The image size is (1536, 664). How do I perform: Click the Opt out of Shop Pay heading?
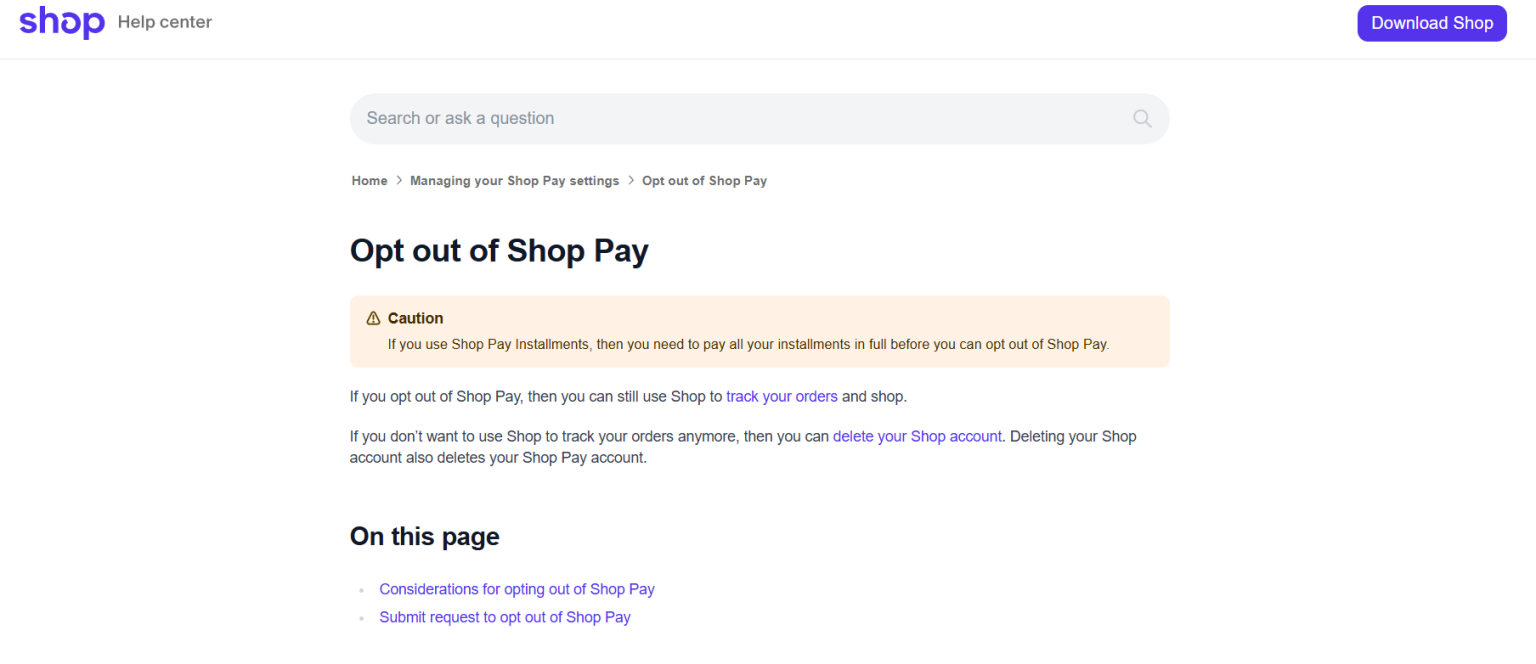(499, 250)
